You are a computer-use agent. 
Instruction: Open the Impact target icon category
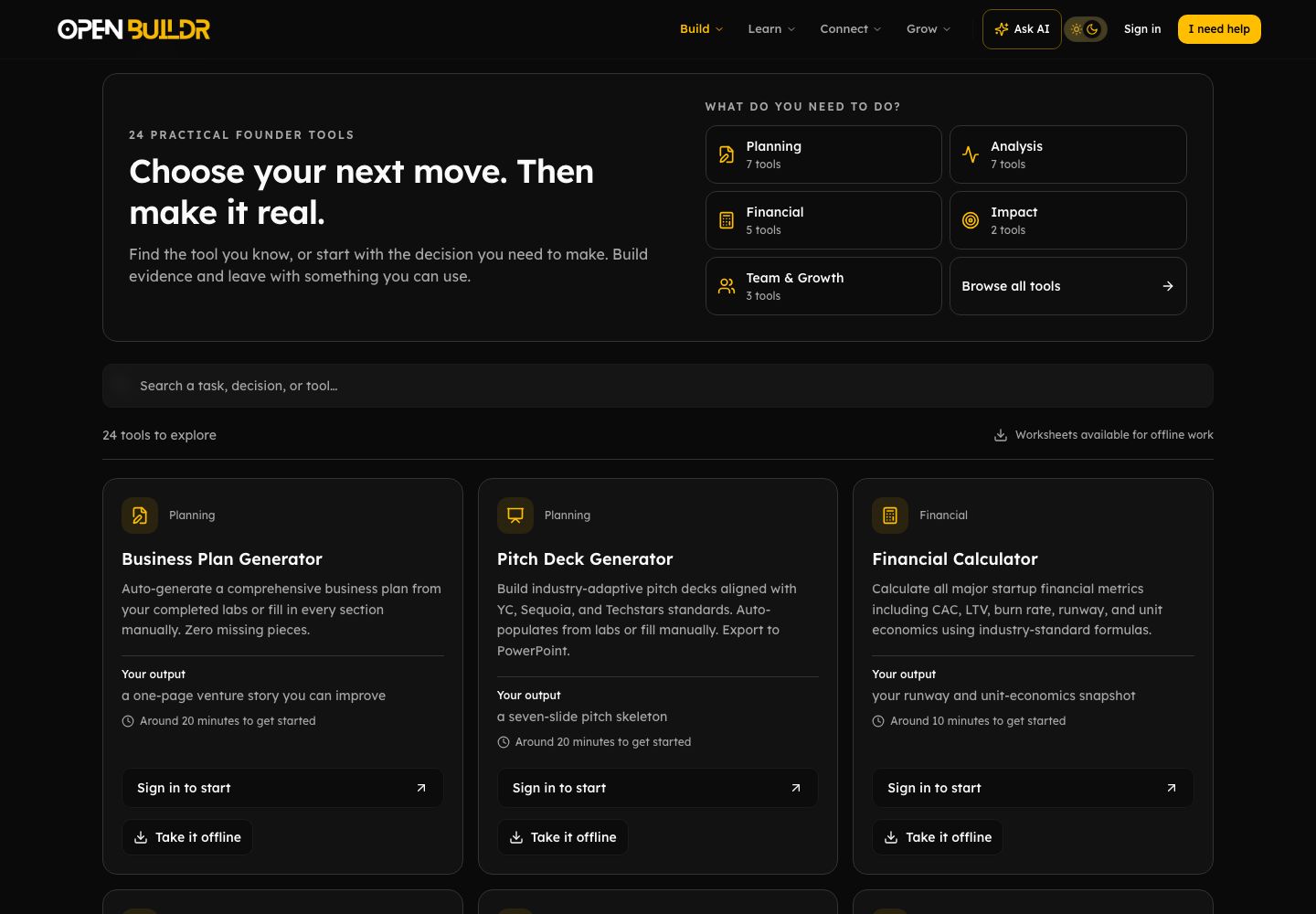tap(1067, 220)
